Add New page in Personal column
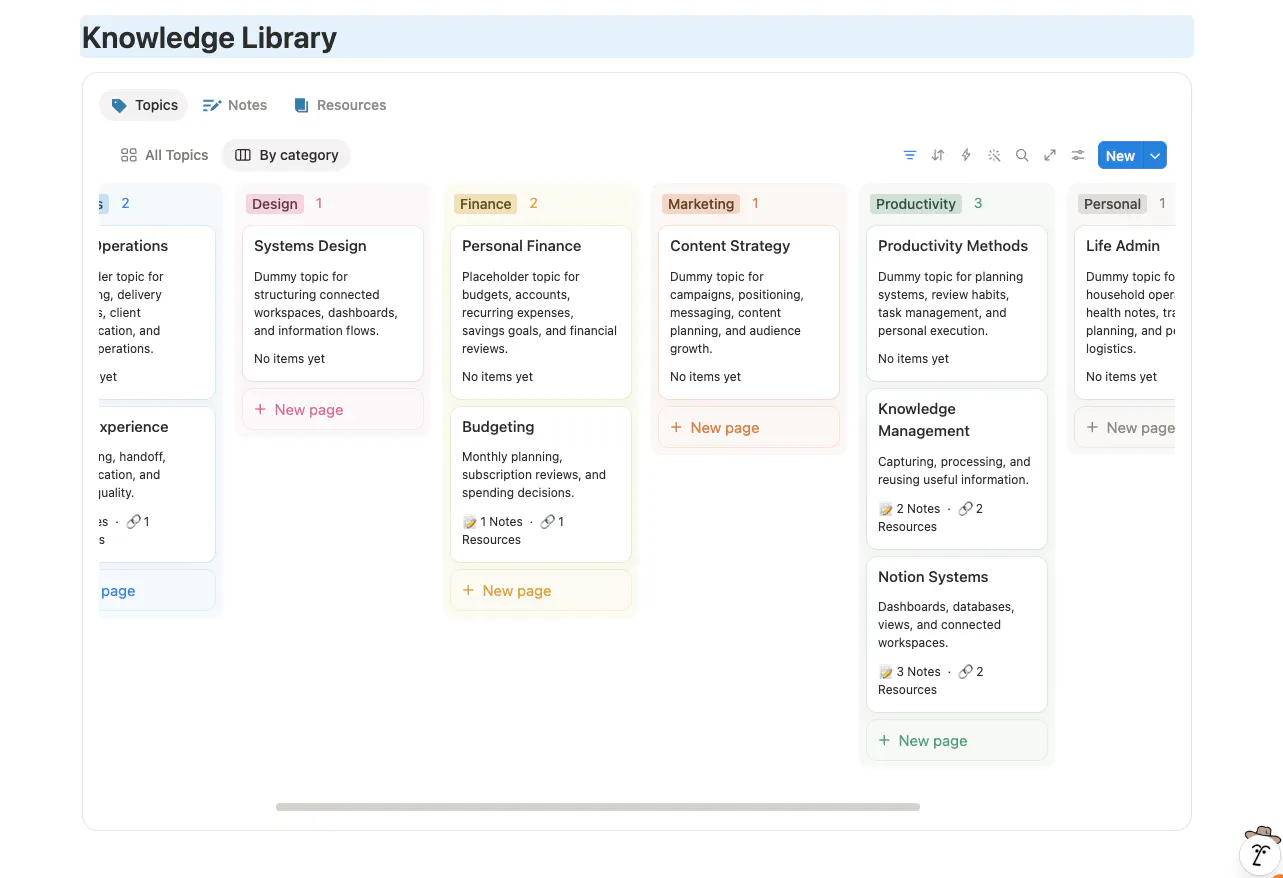 point(1125,427)
